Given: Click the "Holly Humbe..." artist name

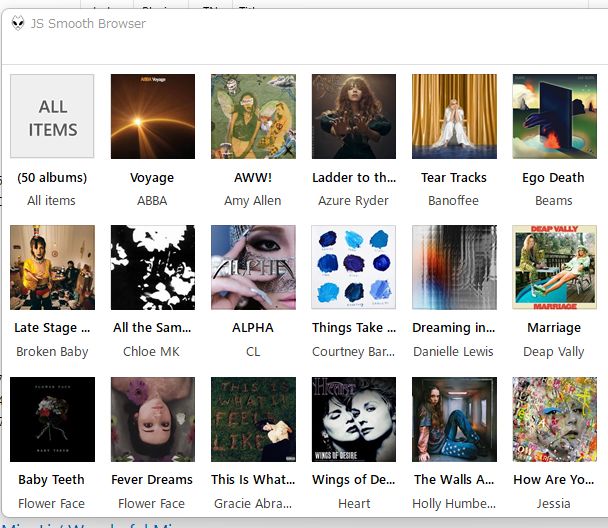Looking at the screenshot, I should click(454, 504).
